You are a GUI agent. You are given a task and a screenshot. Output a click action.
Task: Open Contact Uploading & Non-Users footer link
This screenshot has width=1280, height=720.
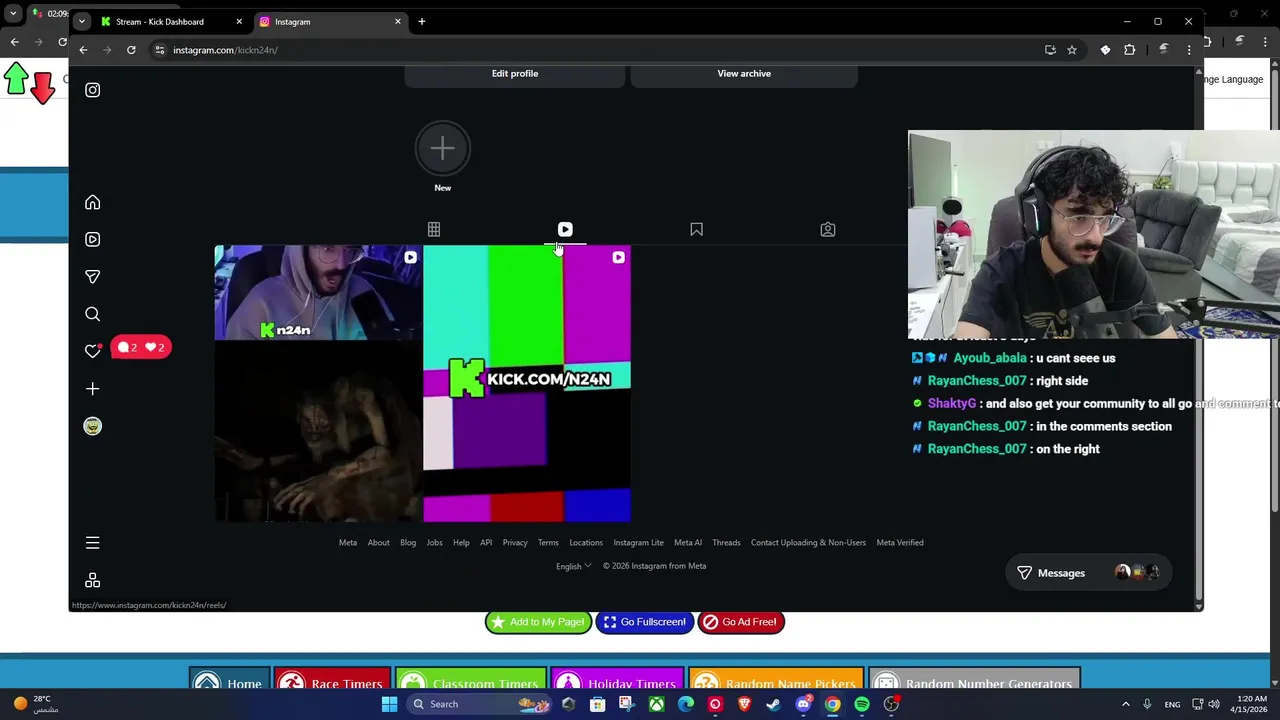click(x=808, y=543)
